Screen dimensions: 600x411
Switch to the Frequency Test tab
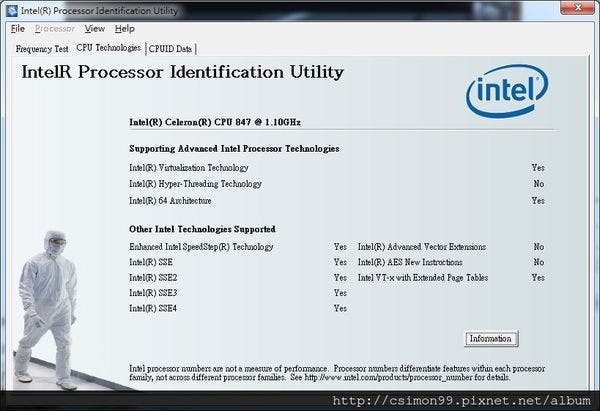(x=42, y=48)
